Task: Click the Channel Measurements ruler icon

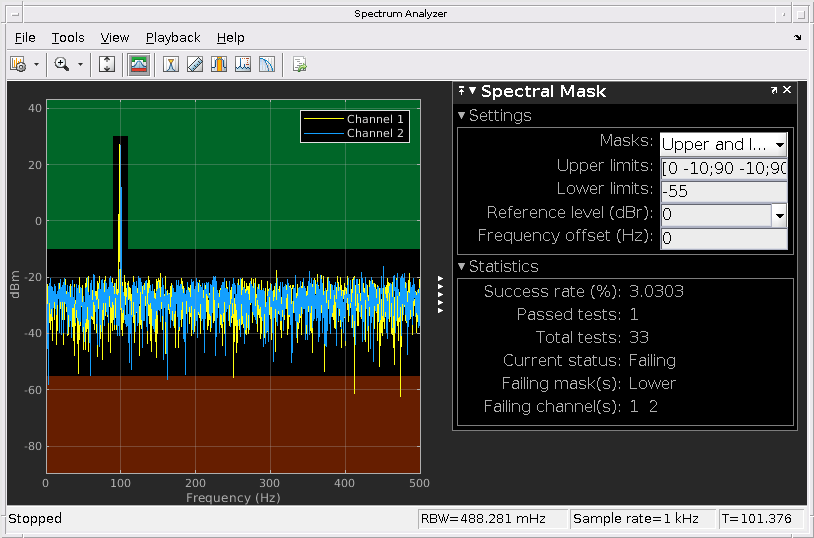Action: pyautogui.click(x=195, y=64)
